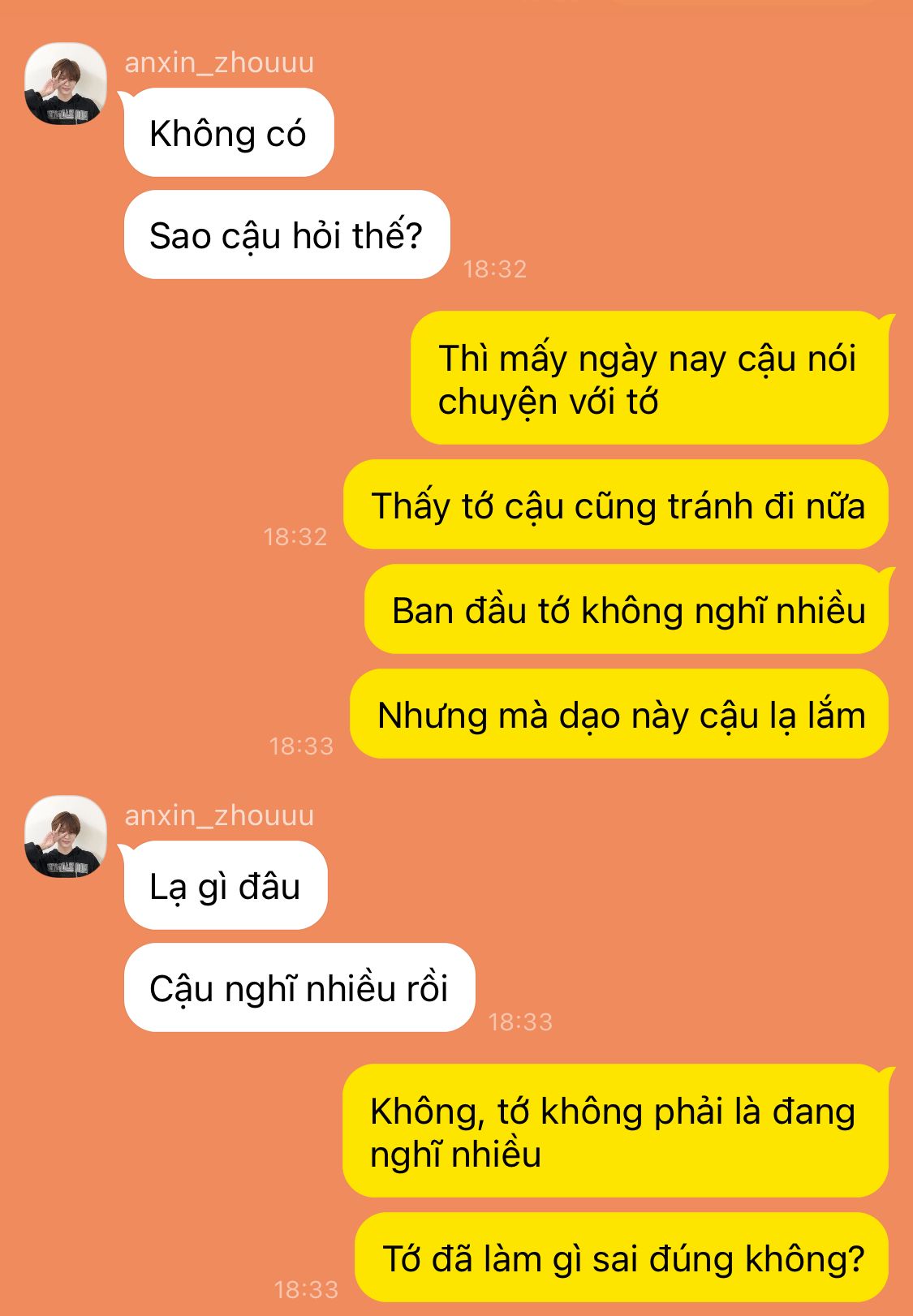913x1316 pixels.
Task: Tap the 'Cậu nghĩ nhiều rồi' message bubble
Action: (299, 987)
